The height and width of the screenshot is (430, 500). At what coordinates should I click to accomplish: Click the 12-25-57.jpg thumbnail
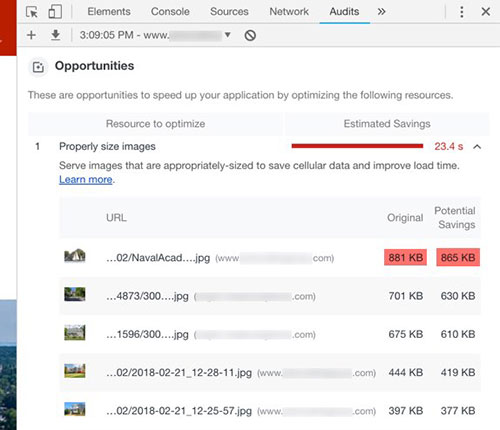[75, 409]
